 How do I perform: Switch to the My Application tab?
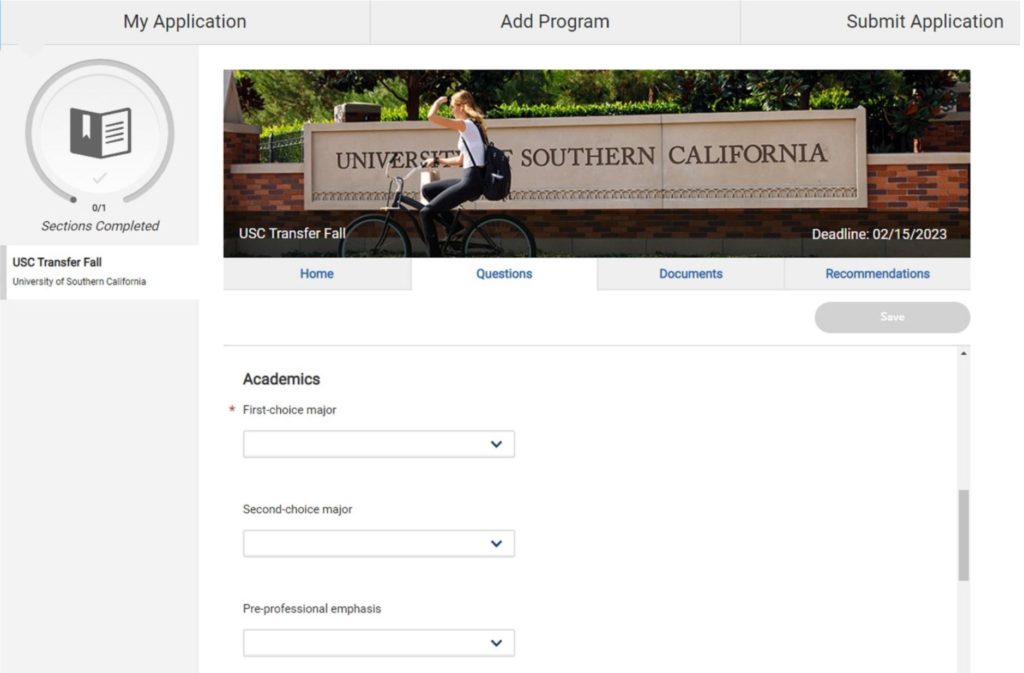click(x=185, y=22)
